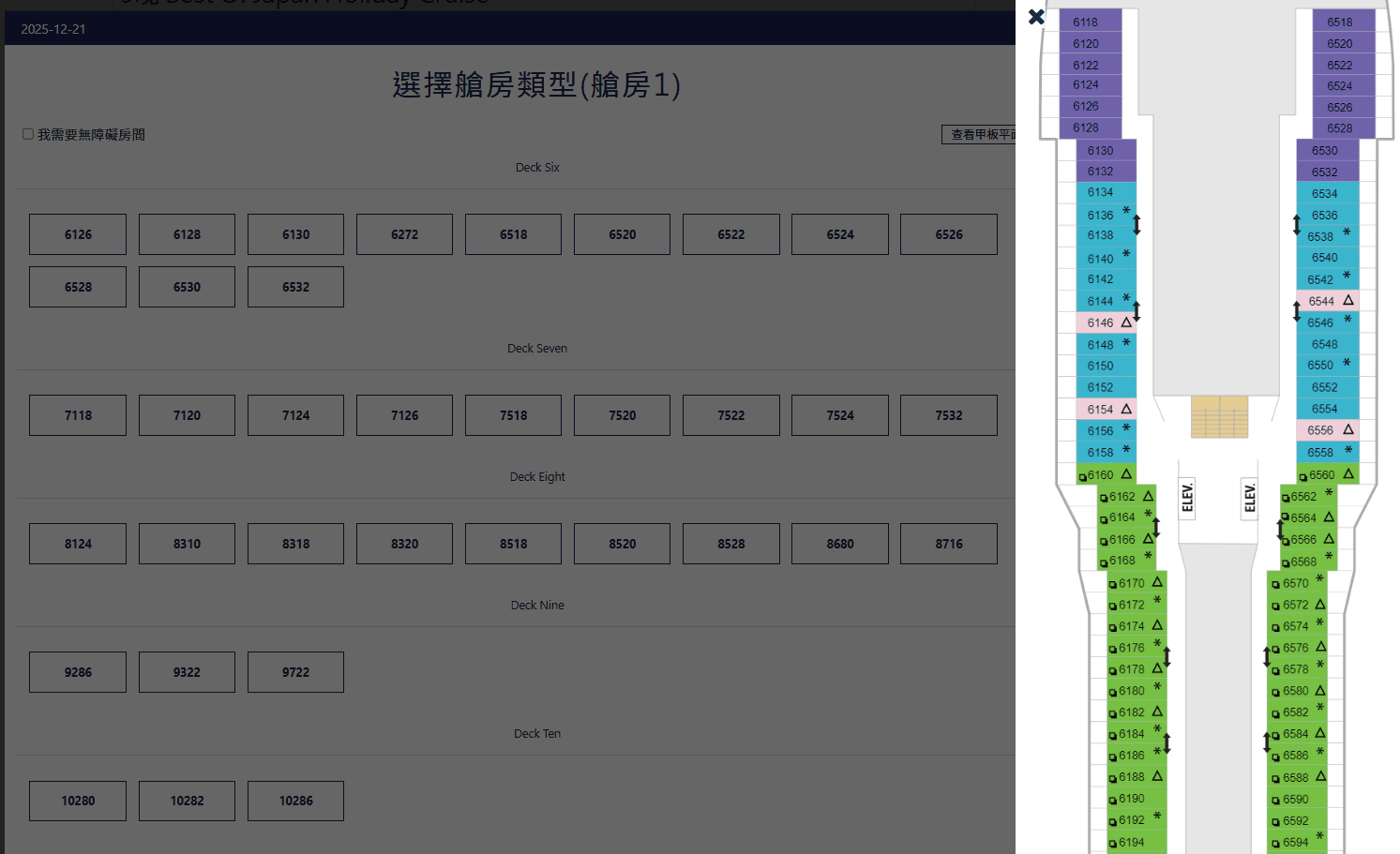Pick cabin 8716 button
Viewport: 1400px width, 854px height.
pos(948,544)
